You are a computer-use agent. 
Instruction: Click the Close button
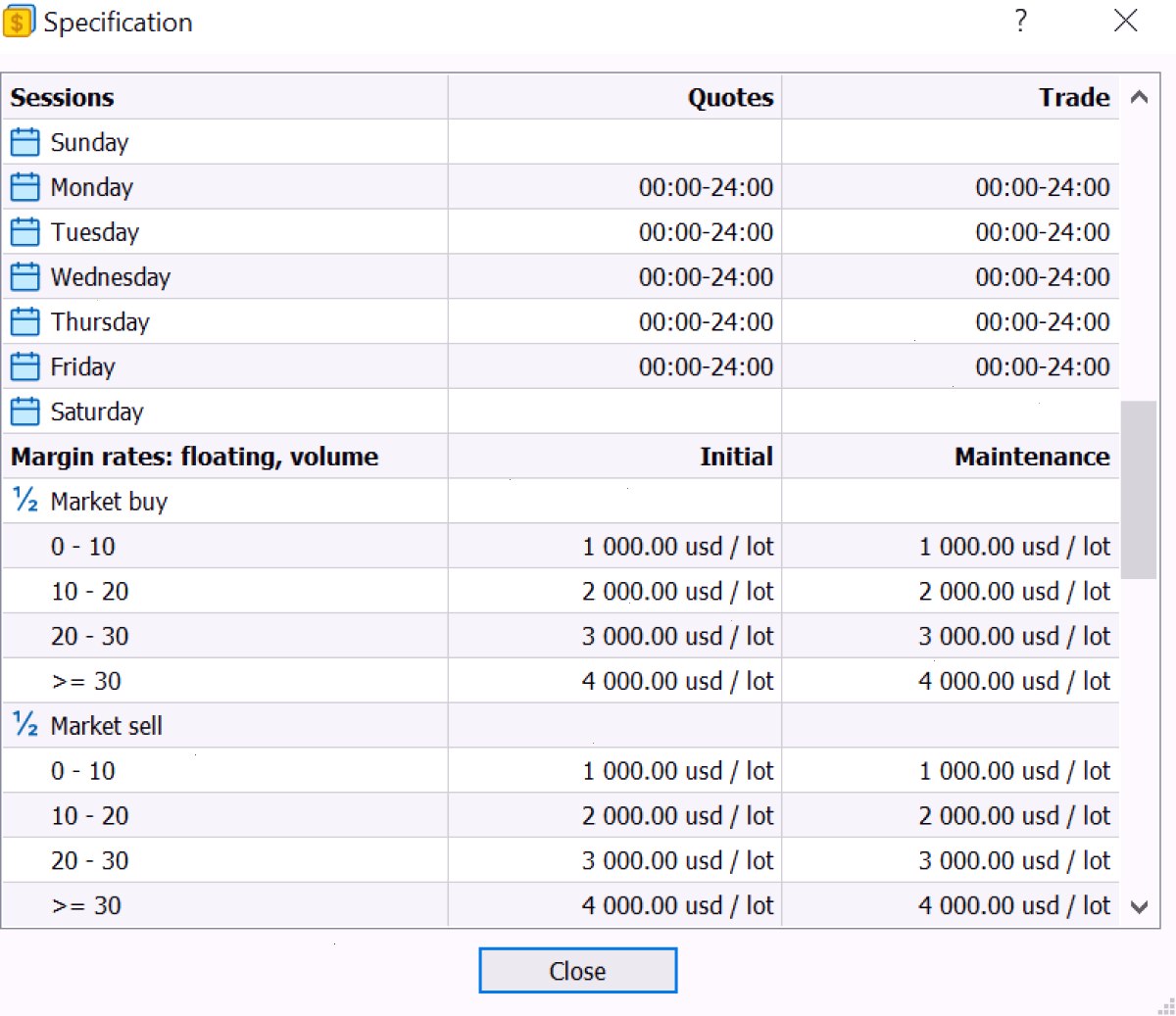point(577,971)
